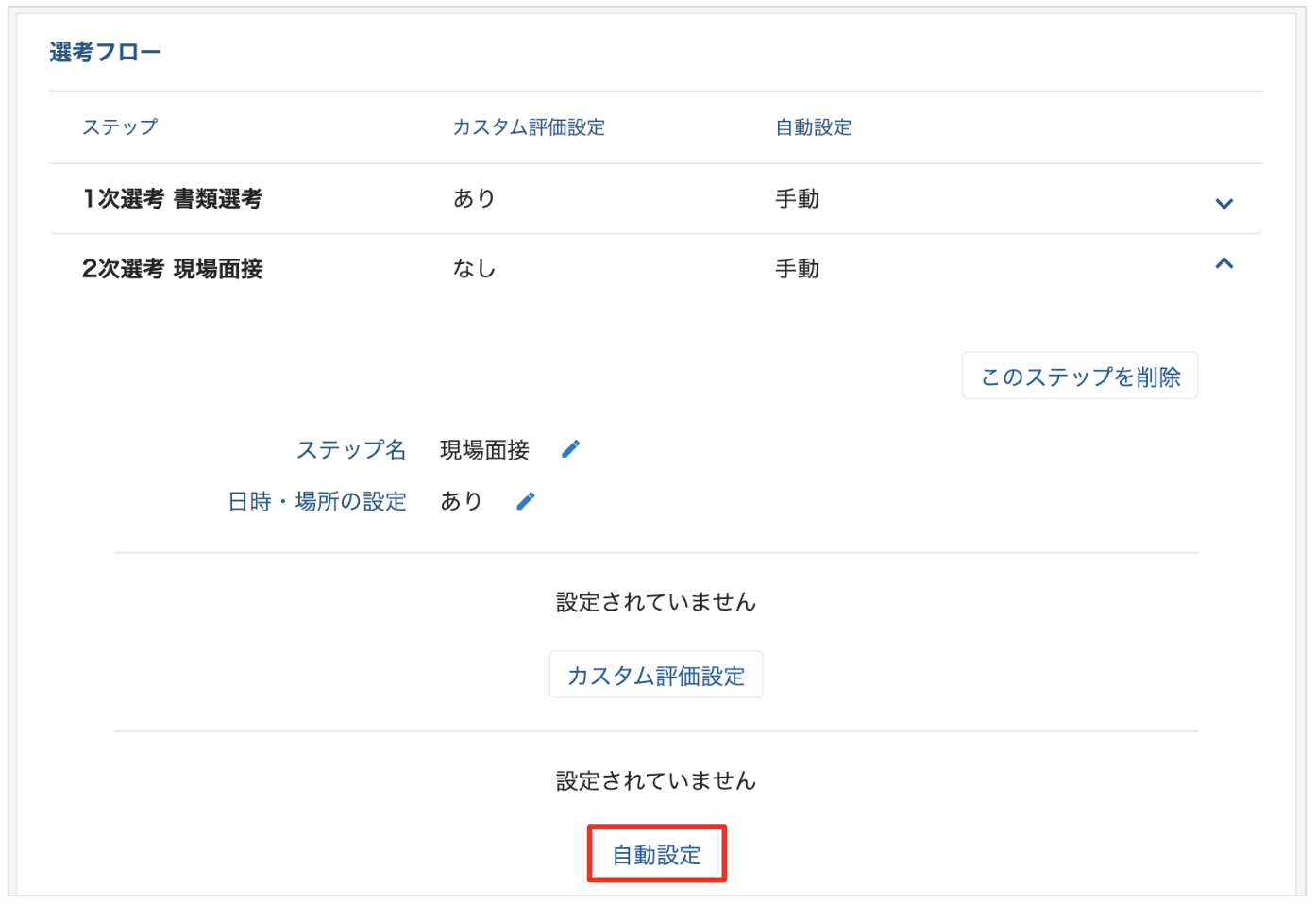Open the カスタム評価設定 button below the divider
Screen dimensions: 1316x904
655,675
